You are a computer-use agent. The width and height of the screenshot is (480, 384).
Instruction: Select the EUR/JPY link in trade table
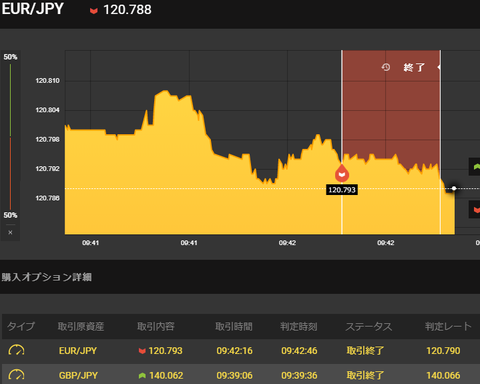78,351
